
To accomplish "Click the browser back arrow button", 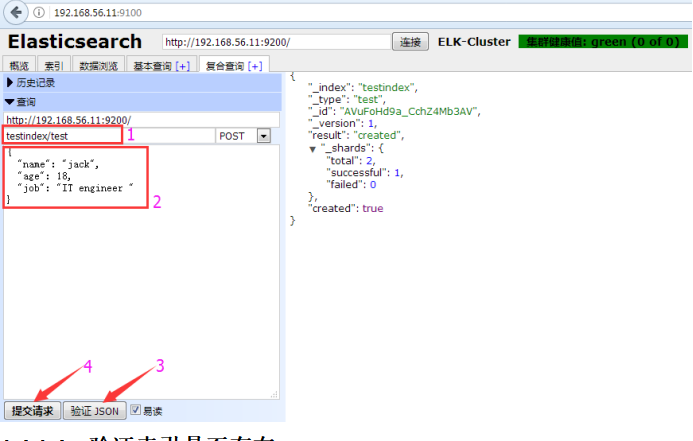I will click(x=16, y=12).
